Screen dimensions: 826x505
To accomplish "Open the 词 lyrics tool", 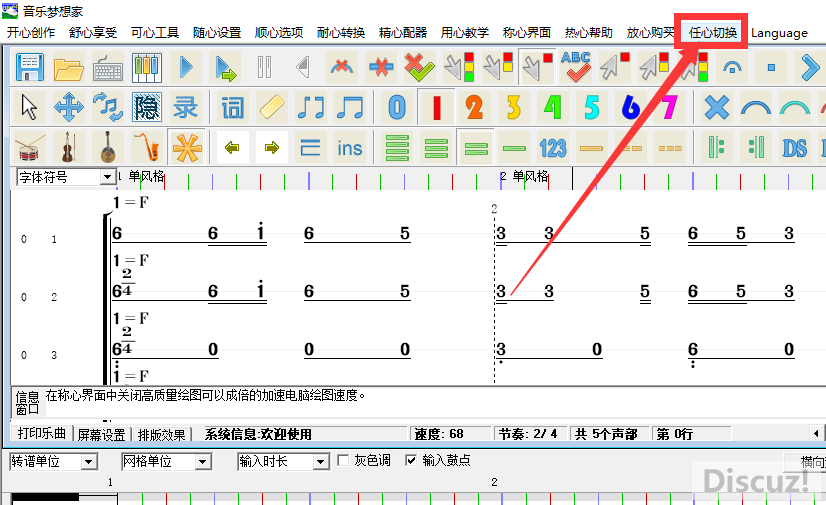I will [232, 107].
